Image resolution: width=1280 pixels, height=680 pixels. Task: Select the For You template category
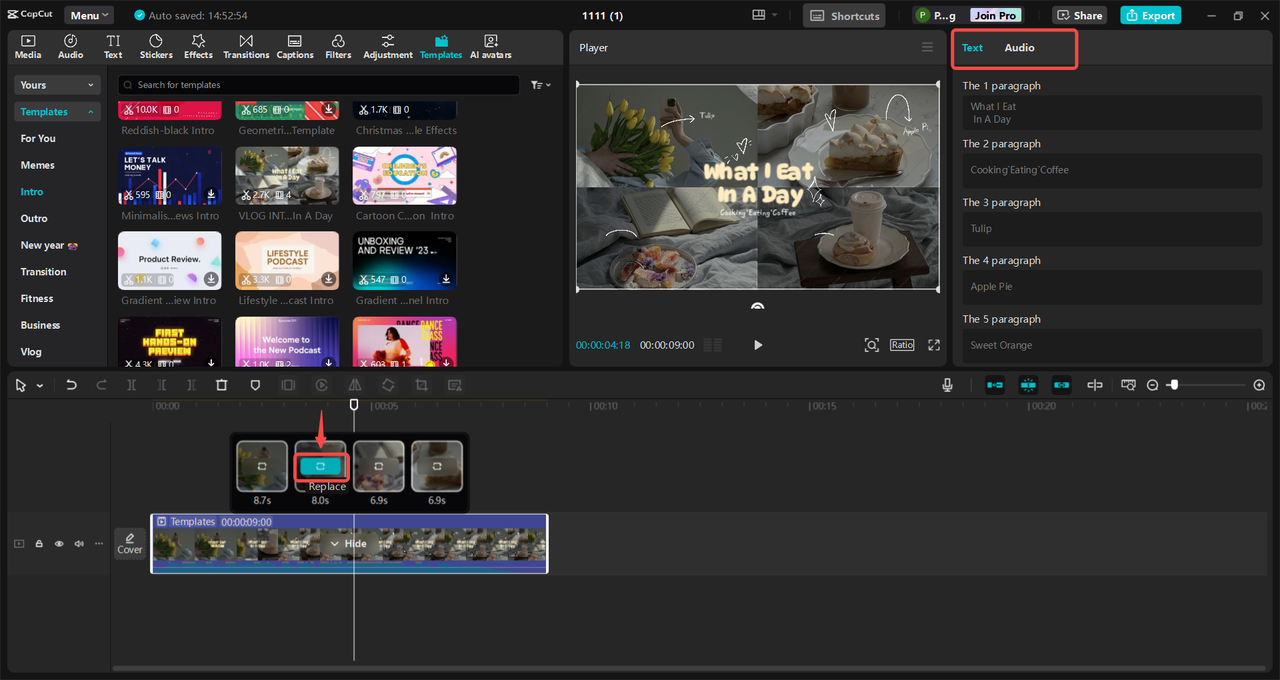(x=38, y=138)
